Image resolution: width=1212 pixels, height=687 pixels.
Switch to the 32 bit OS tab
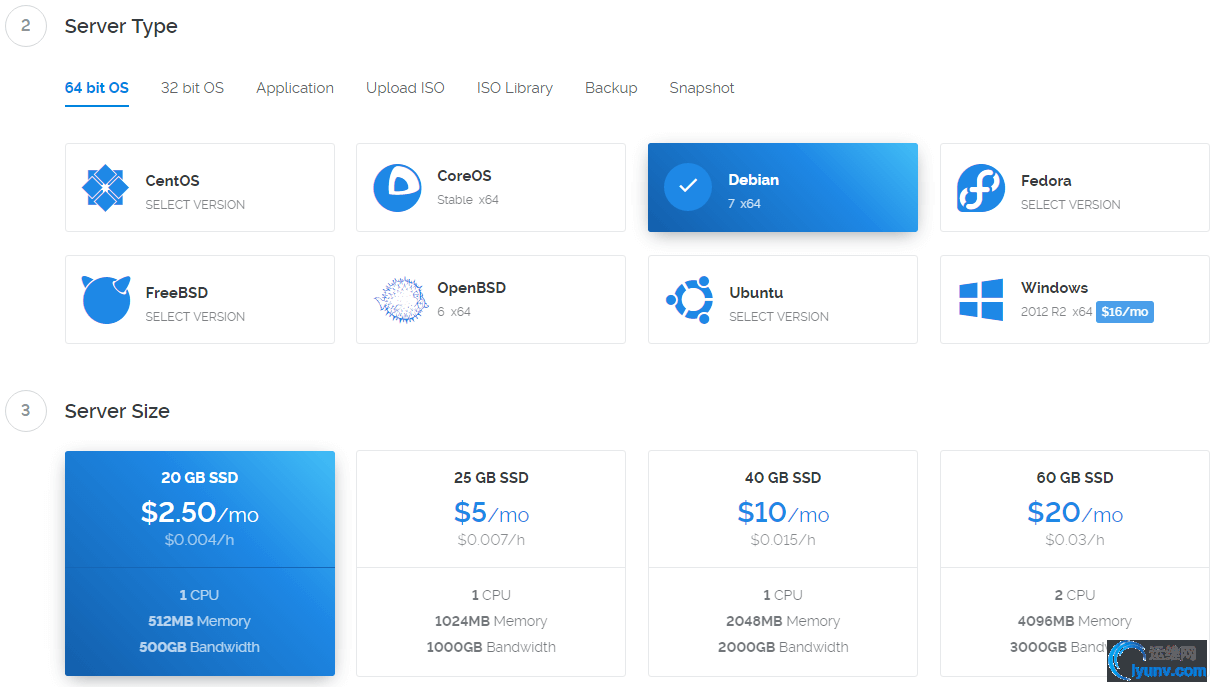[x=192, y=88]
